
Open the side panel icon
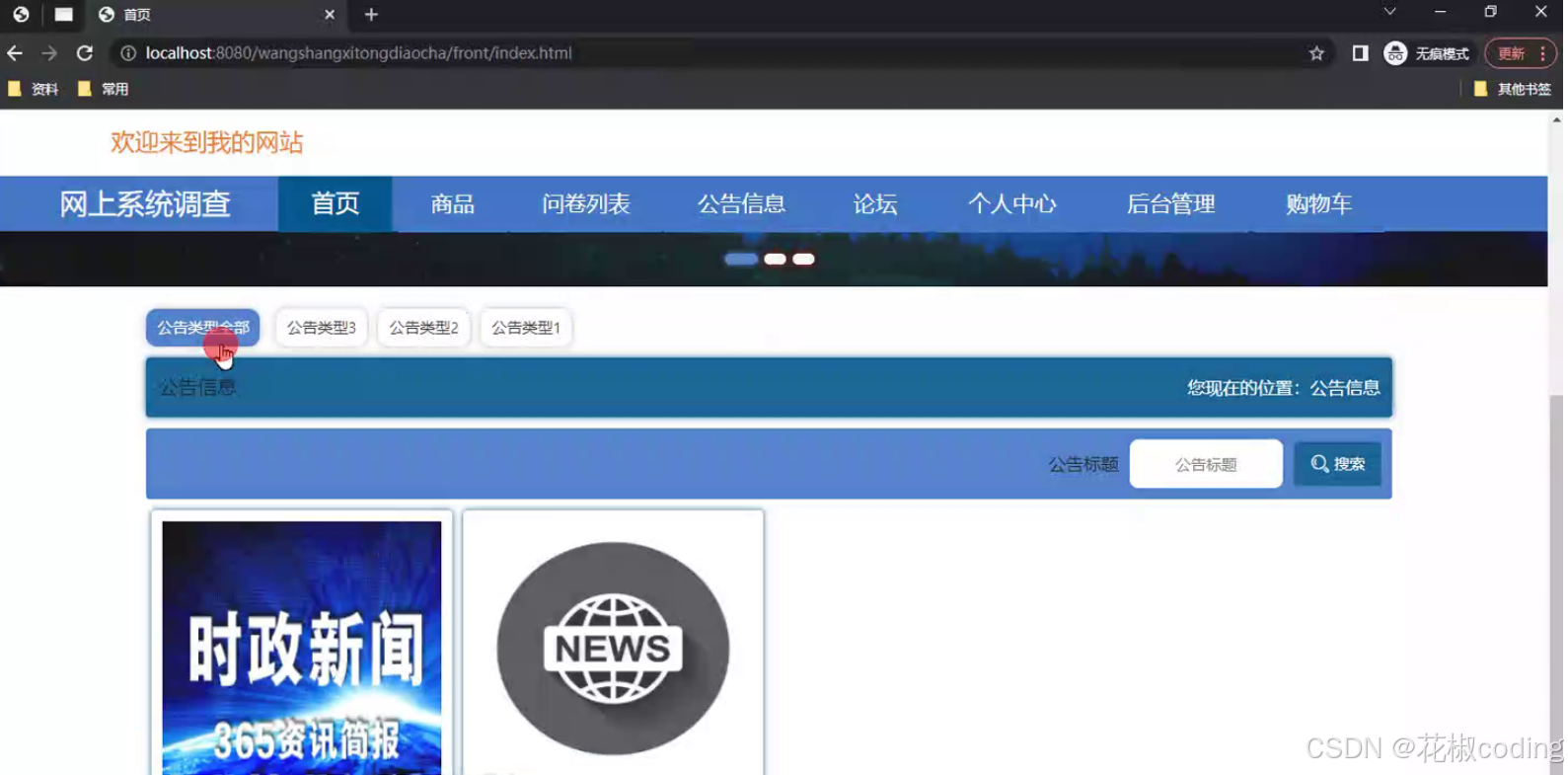[x=1360, y=53]
